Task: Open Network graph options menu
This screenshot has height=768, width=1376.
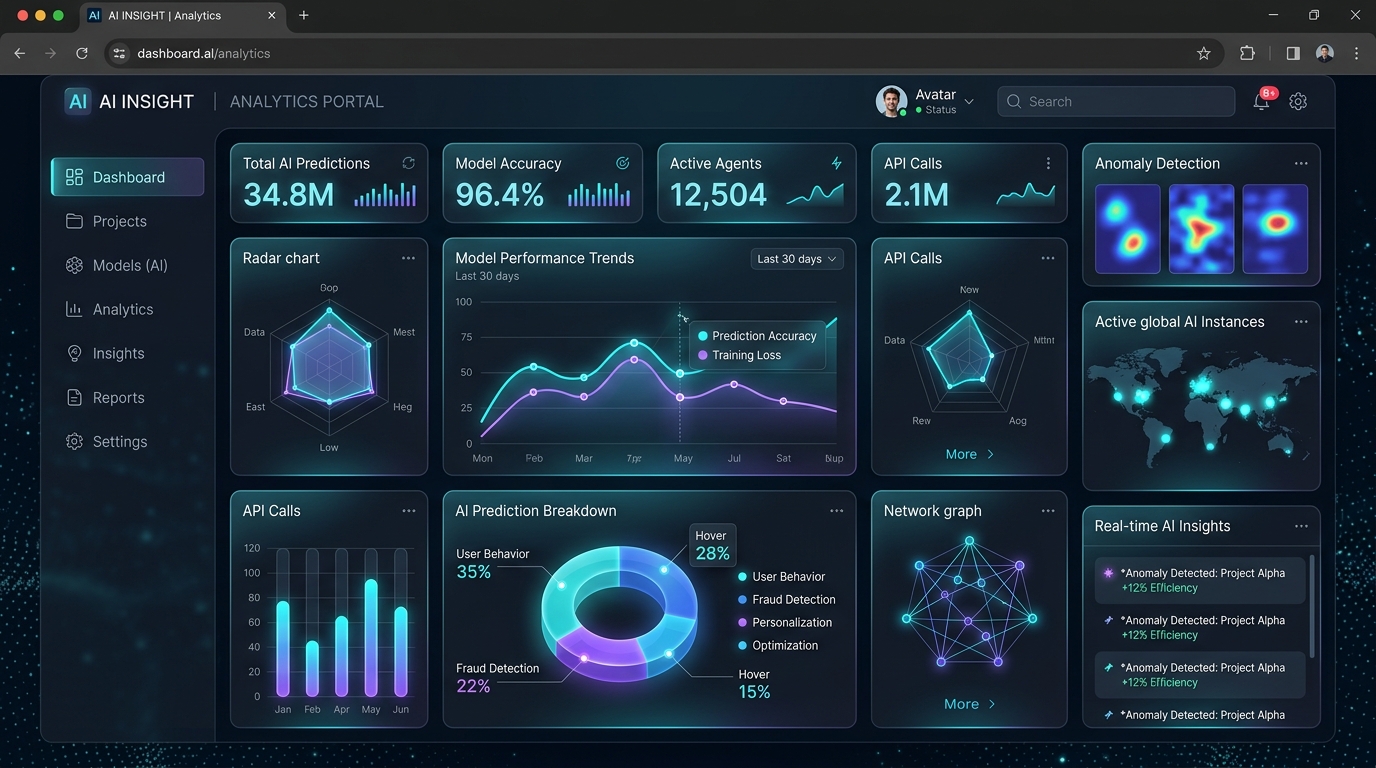Action: (x=1048, y=511)
